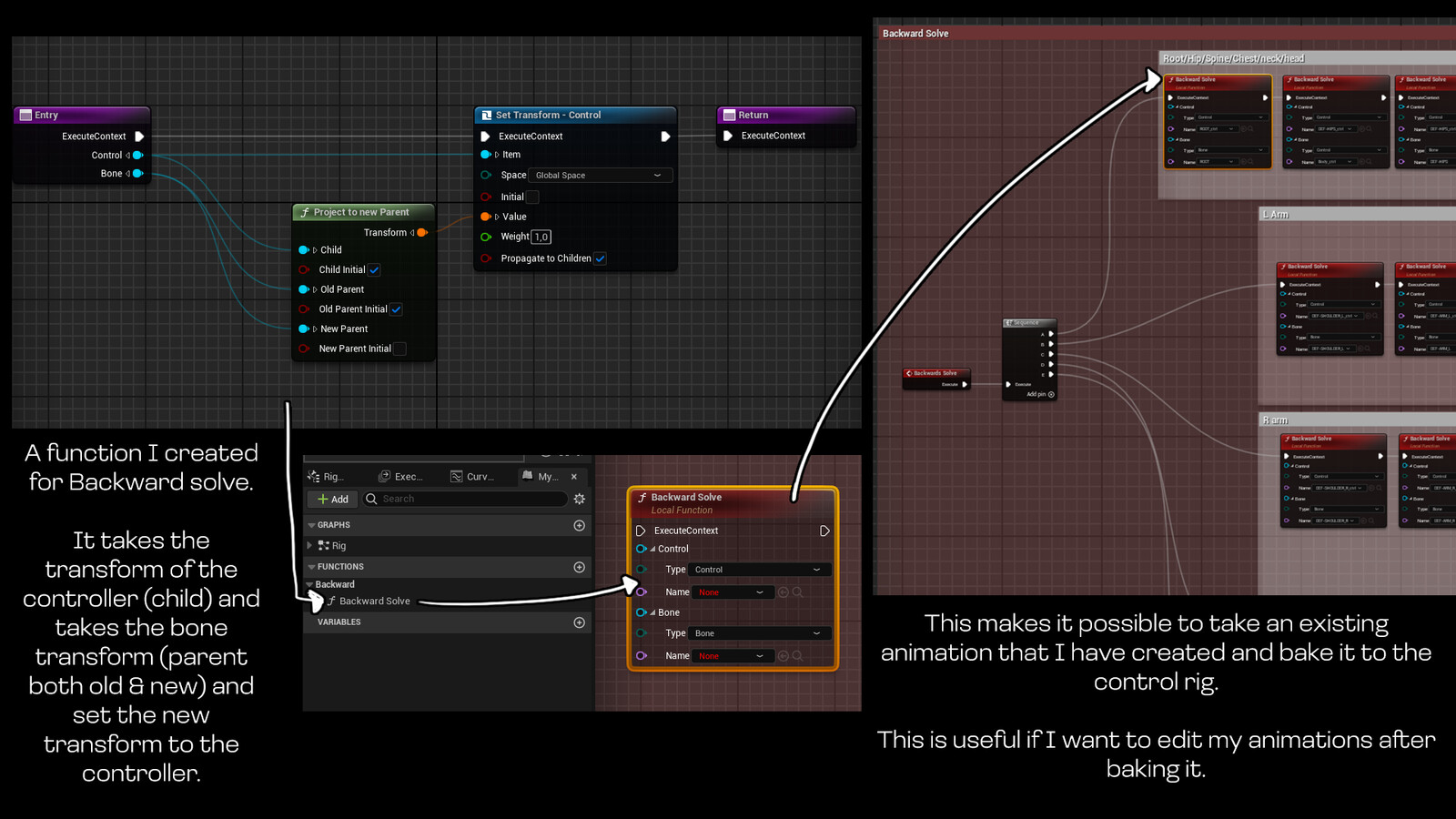Click Entry node ExecuteContext output pin
This screenshot has width=1456, height=819.
click(x=139, y=136)
